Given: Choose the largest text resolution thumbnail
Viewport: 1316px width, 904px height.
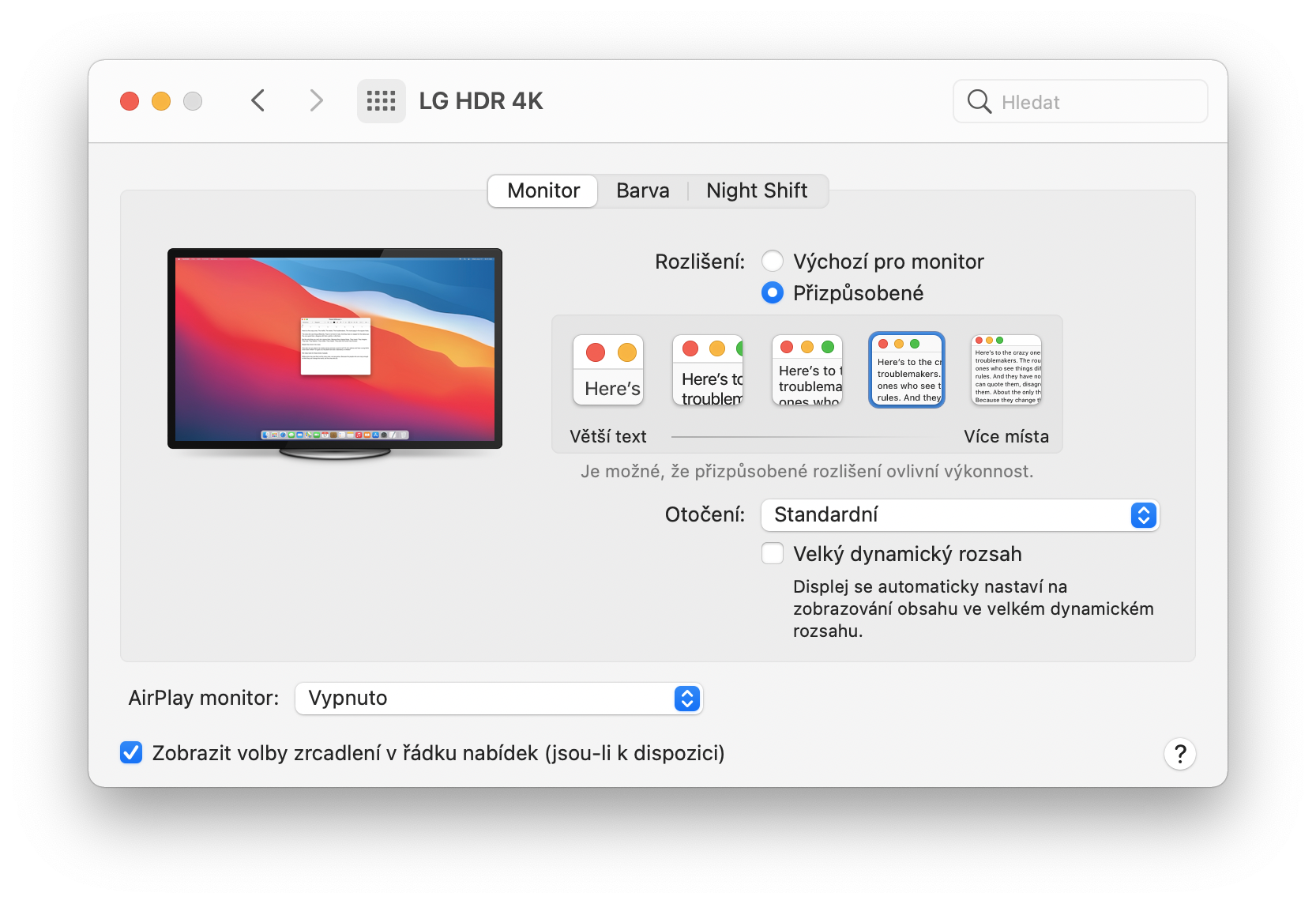Looking at the screenshot, I should (x=608, y=370).
